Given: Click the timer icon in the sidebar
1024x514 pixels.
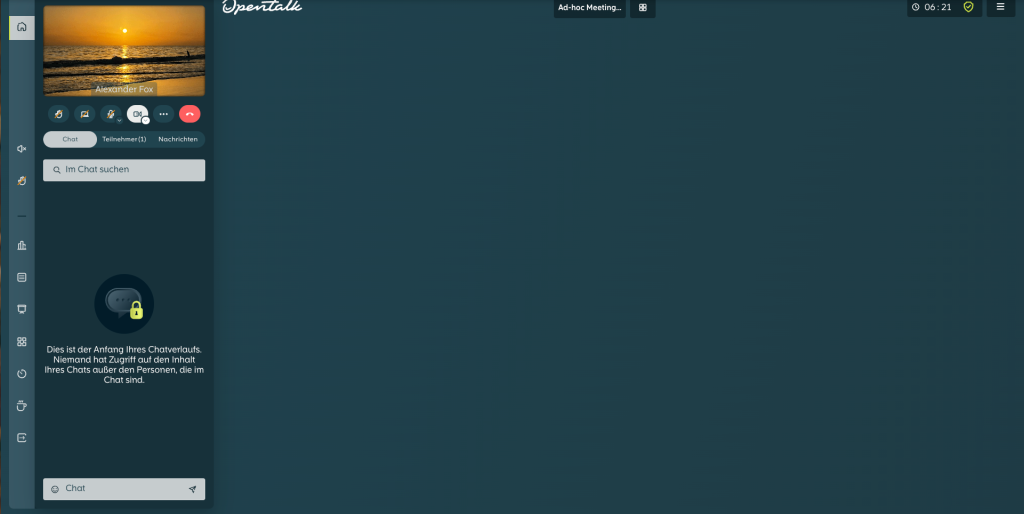Looking at the screenshot, I should pos(22,373).
